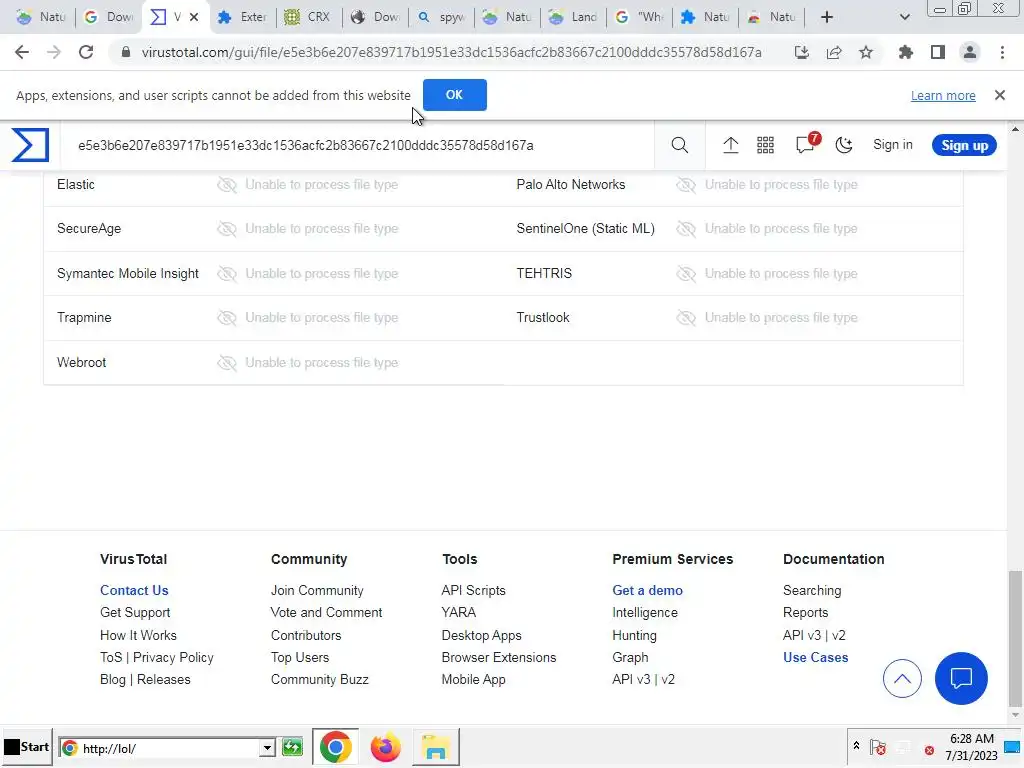Viewport: 1024px width, 768px height.
Task: Click the Sign in link
Action: pos(893,145)
